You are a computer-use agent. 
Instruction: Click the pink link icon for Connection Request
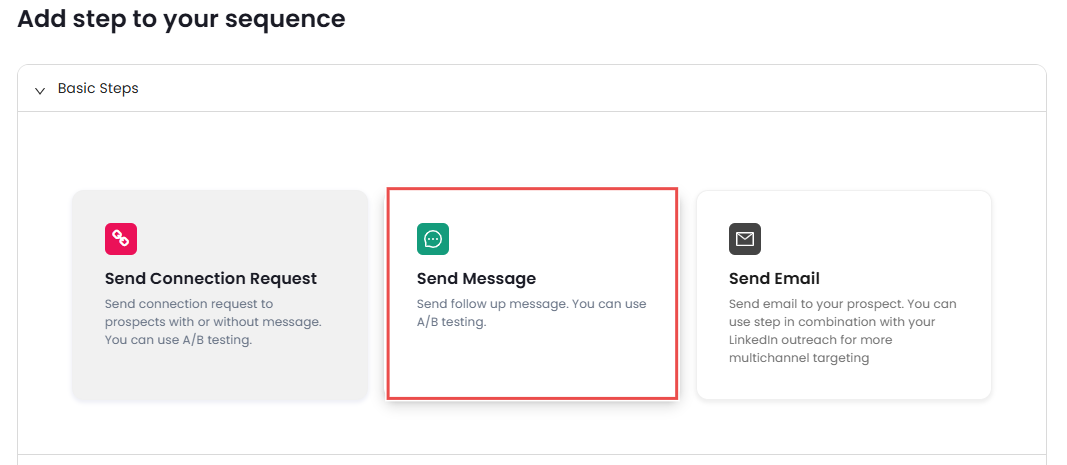pyautogui.click(x=120, y=239)
